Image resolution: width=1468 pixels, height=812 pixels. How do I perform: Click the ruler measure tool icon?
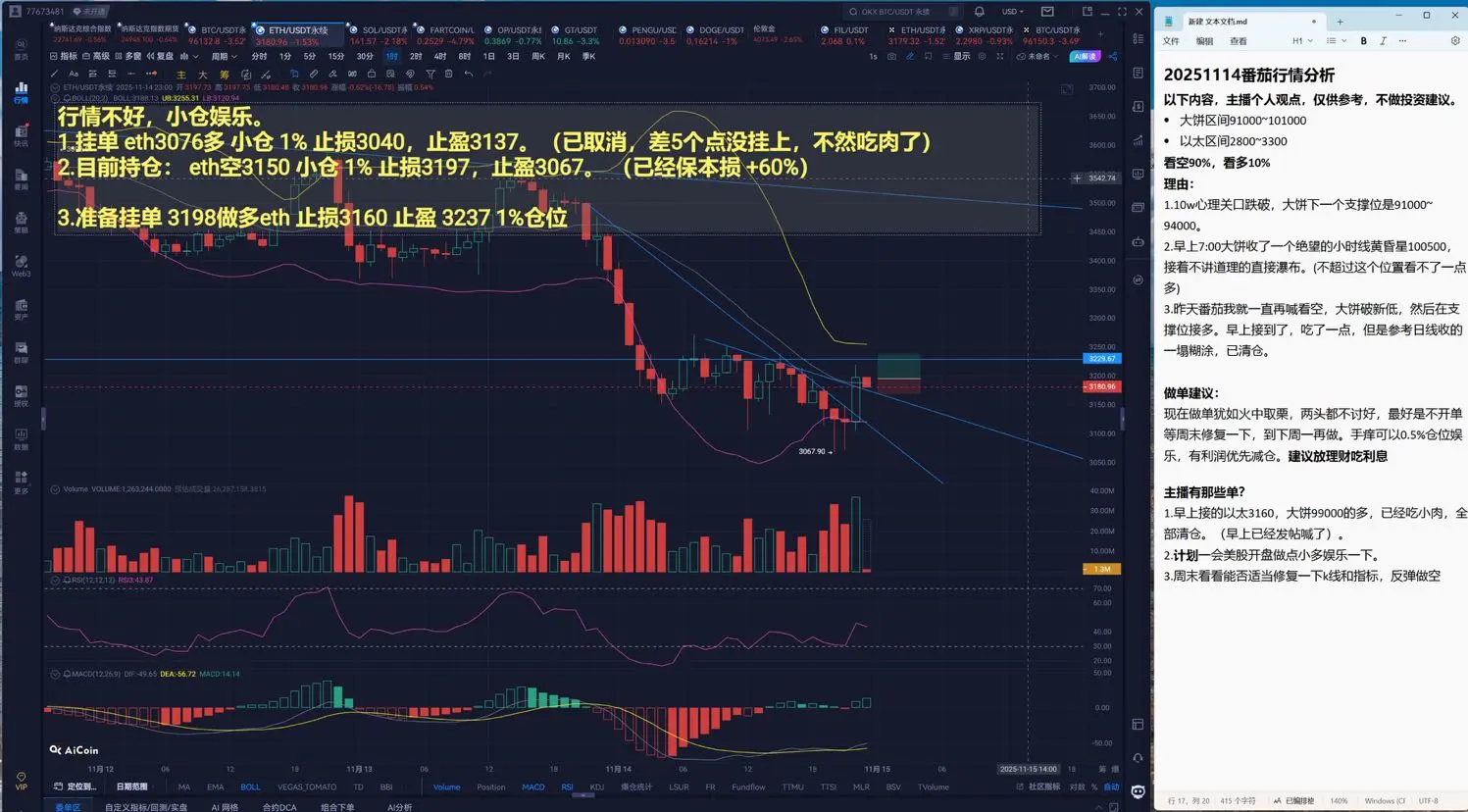point(313,74)
